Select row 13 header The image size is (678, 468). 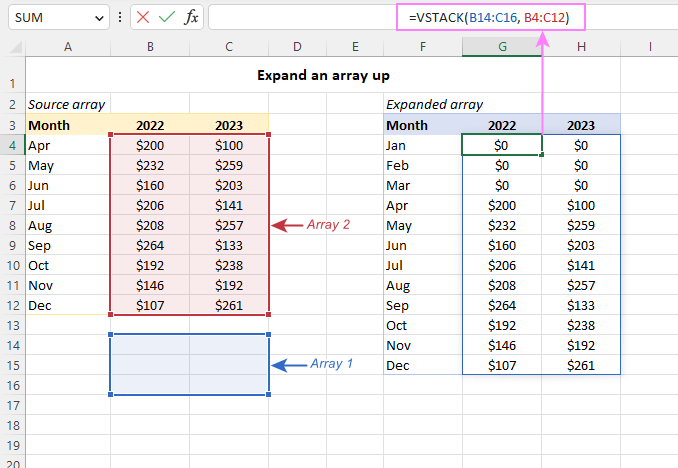(13, 325)
